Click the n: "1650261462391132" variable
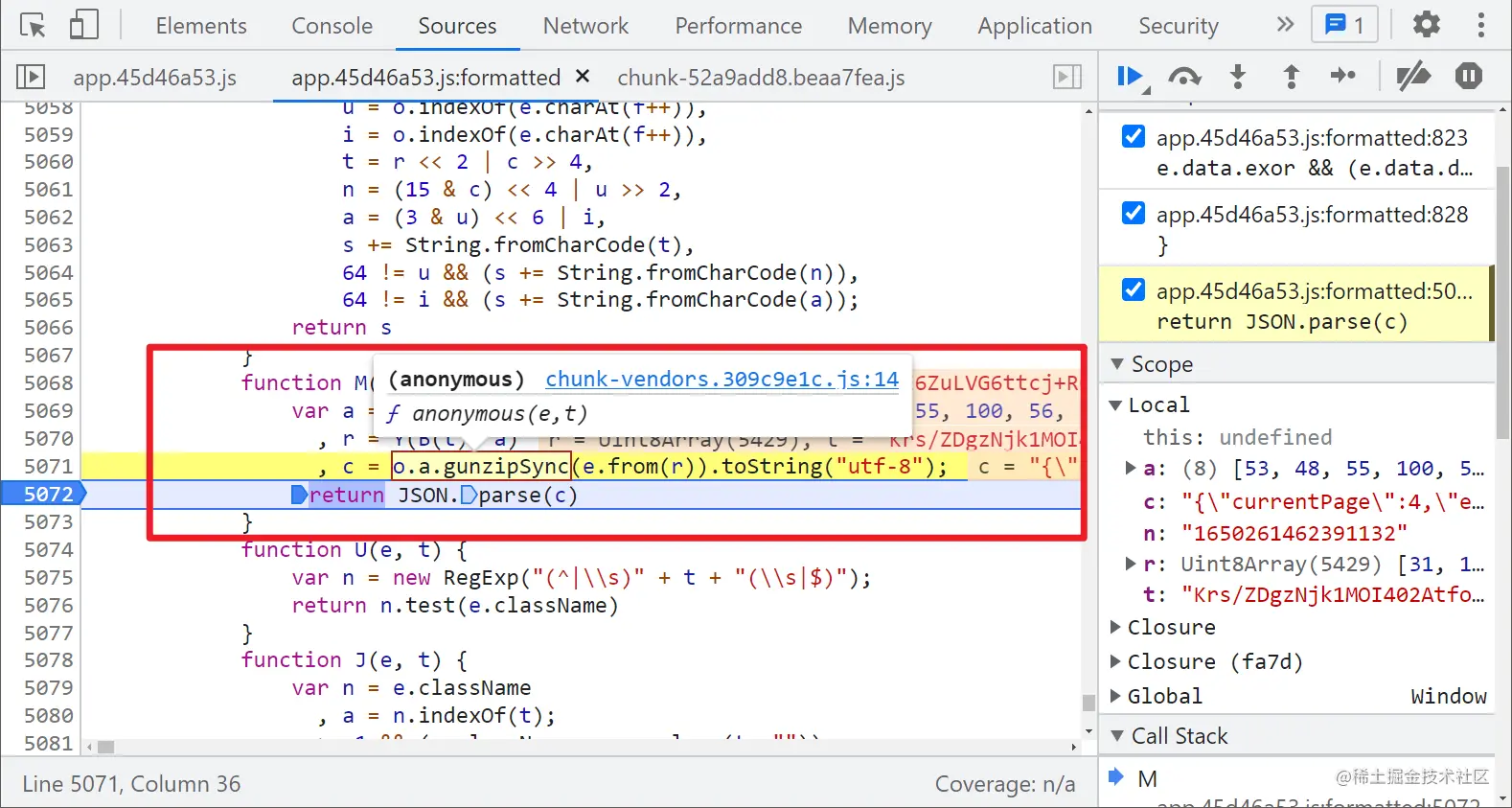Screen dimensions: 1512x808 coord(1276,533)
